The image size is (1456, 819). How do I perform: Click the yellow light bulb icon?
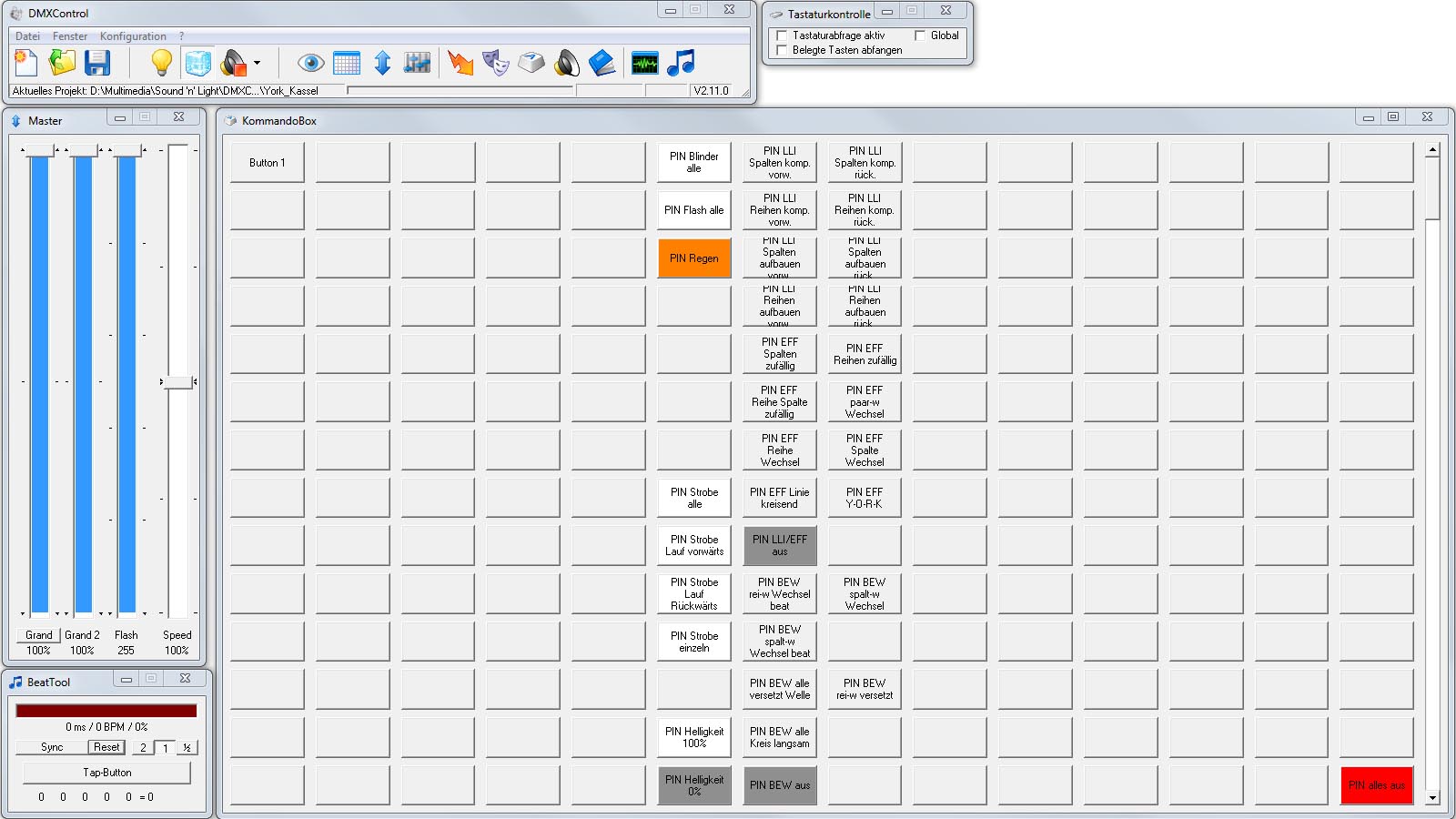(x=161, y=63)
